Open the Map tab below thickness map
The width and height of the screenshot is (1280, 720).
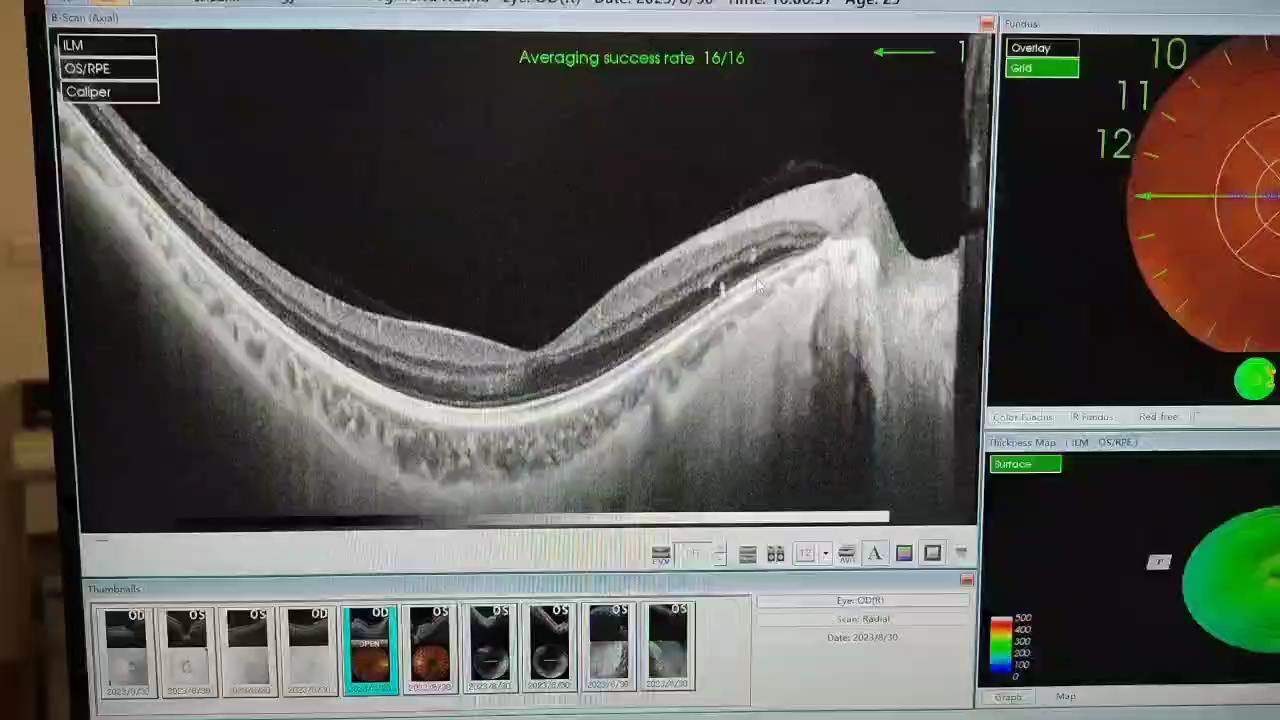tap(1066, 697)
